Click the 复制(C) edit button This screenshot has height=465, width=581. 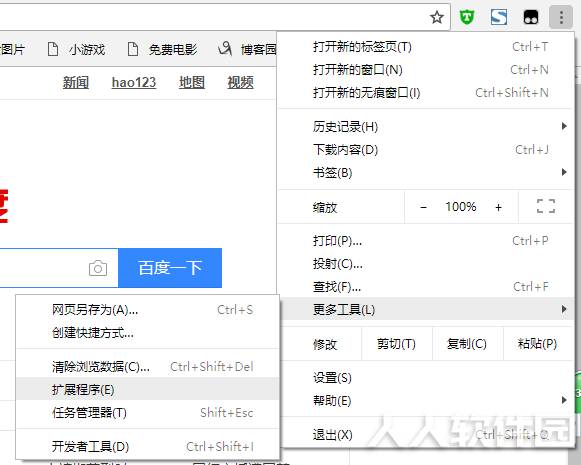pos(467,344)
